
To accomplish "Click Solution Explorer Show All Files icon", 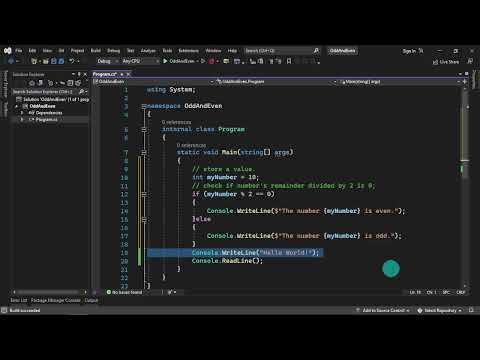I will [x=78, y=83].
